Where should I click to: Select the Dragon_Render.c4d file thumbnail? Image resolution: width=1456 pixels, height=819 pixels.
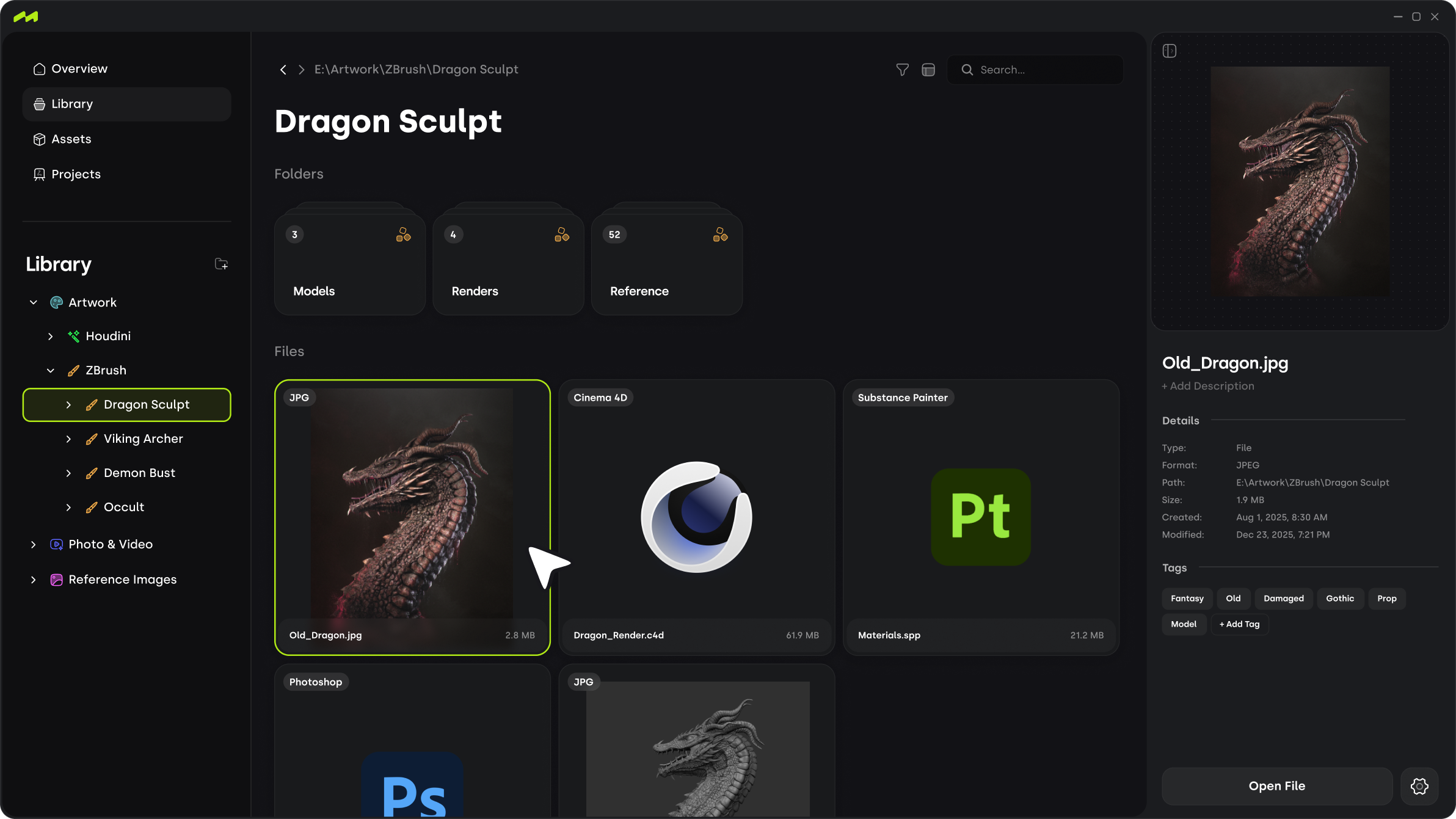coord(696,517)
